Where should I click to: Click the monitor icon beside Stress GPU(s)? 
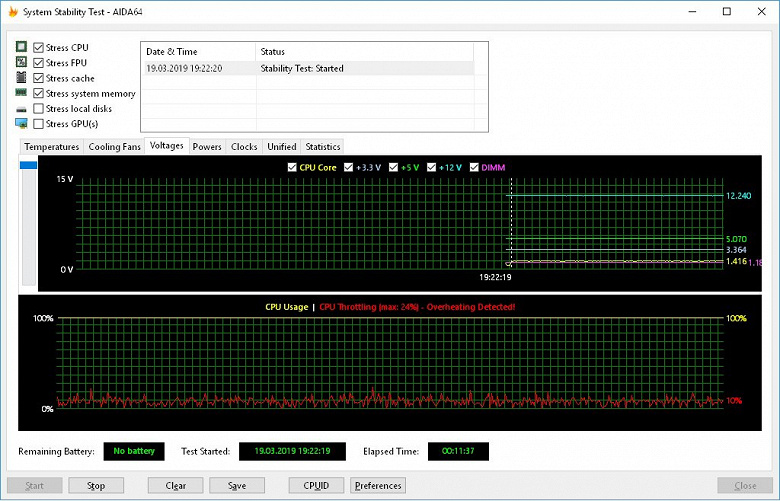[x=21, y=123]
